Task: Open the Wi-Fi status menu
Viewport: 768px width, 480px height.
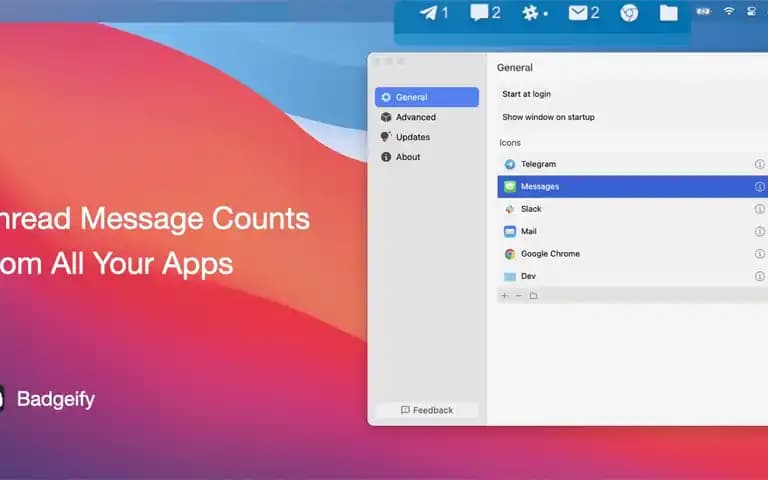Action: [x=729, y=11]
